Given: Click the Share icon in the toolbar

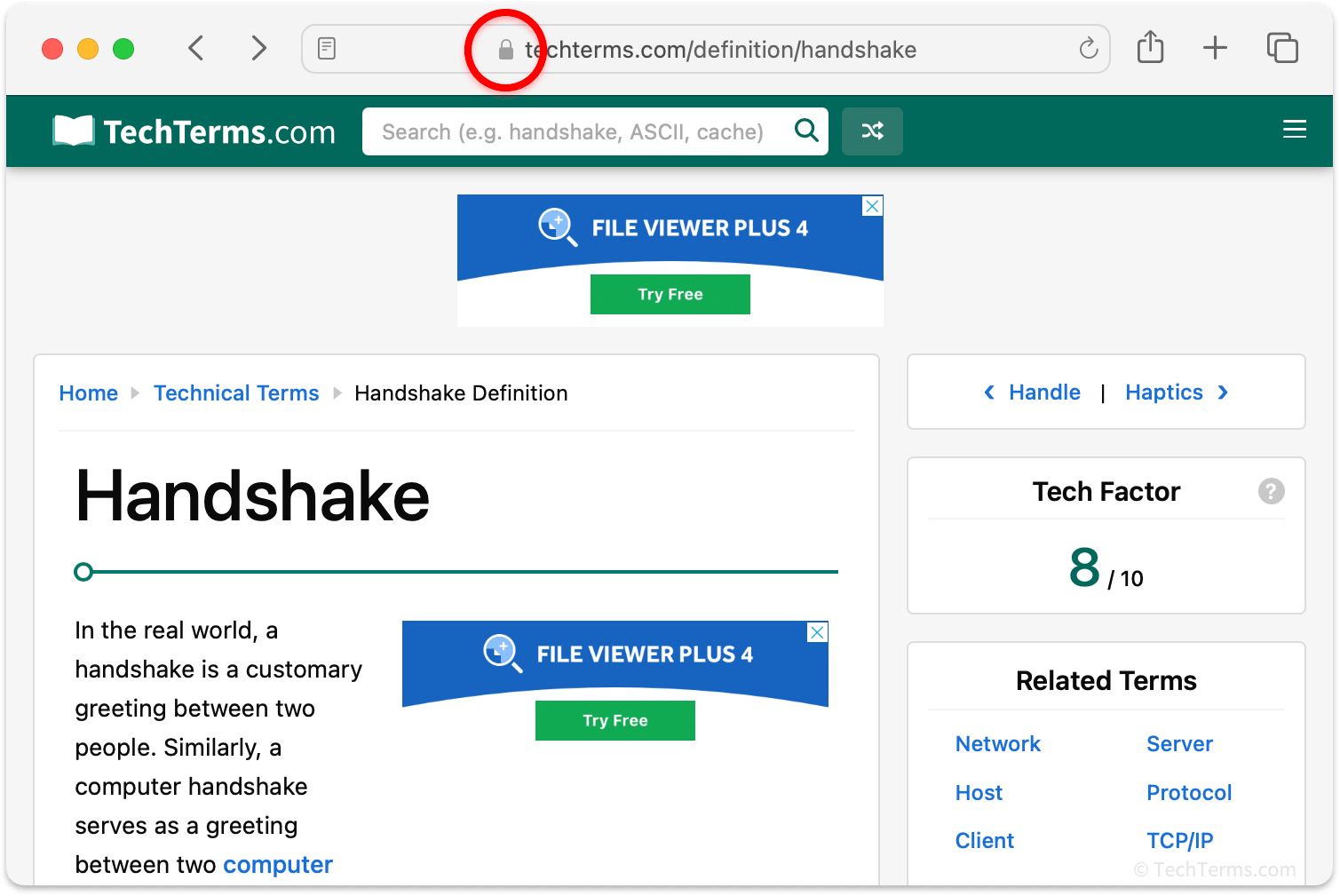Looking at the screenshot, I should [1151, 48].
